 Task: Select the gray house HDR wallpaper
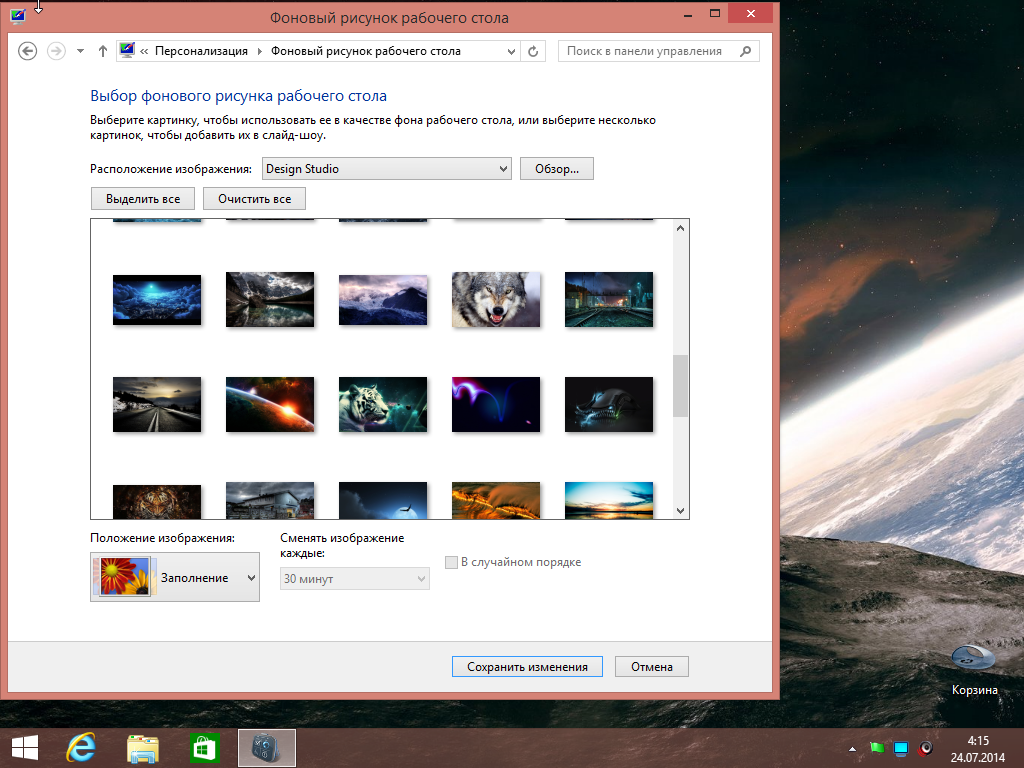(x=270, y=500)
